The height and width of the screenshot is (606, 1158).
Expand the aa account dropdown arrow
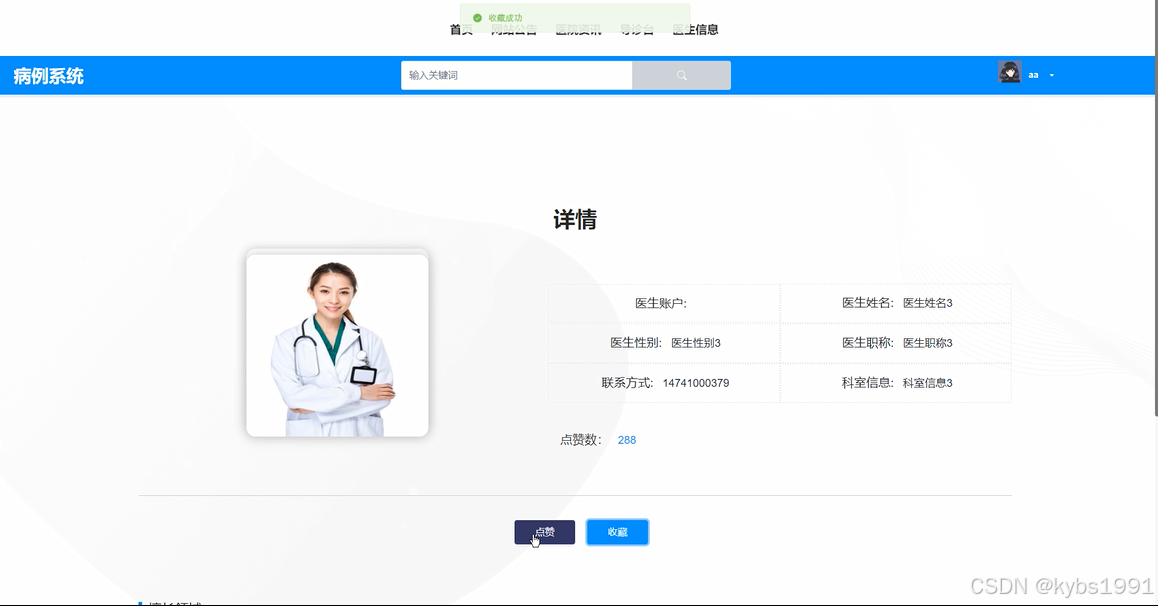pos(1052,75)
